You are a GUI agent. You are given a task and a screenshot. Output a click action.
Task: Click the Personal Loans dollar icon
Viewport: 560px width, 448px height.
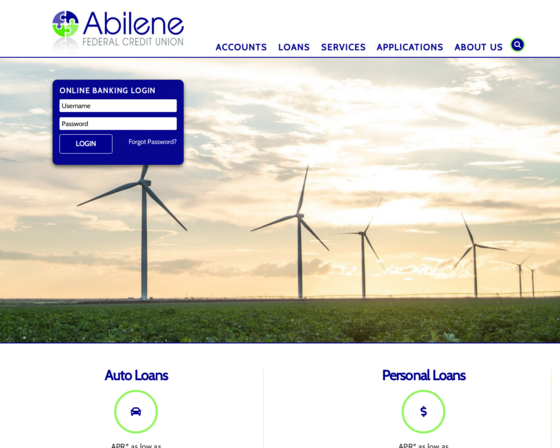click(x=423, y=412)
